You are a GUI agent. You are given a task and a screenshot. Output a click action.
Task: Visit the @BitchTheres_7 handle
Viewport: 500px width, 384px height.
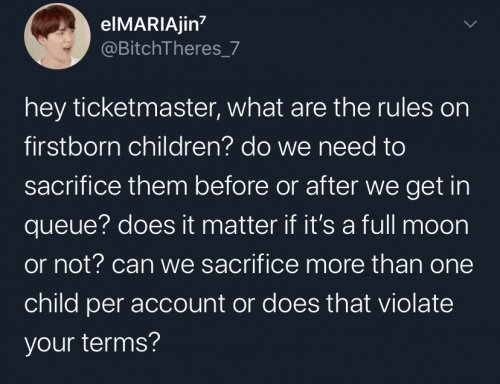click(x=170, y=49)
